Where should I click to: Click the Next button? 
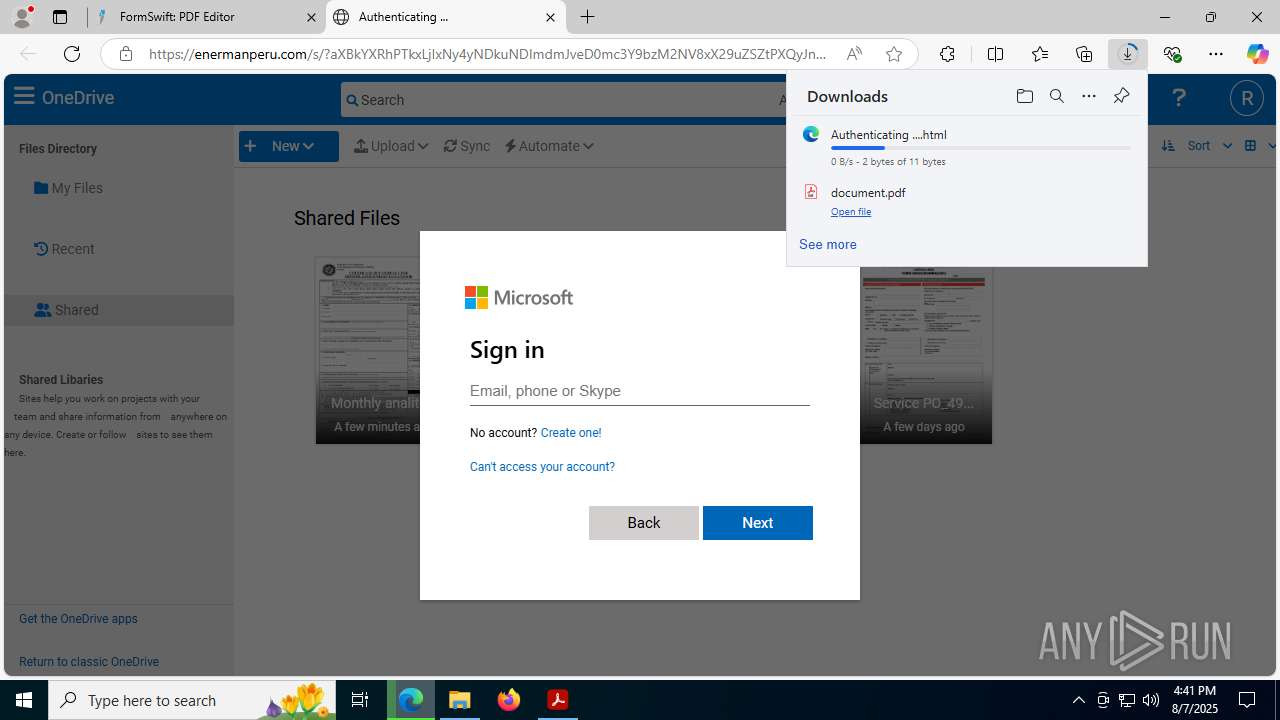pos(758,523)
